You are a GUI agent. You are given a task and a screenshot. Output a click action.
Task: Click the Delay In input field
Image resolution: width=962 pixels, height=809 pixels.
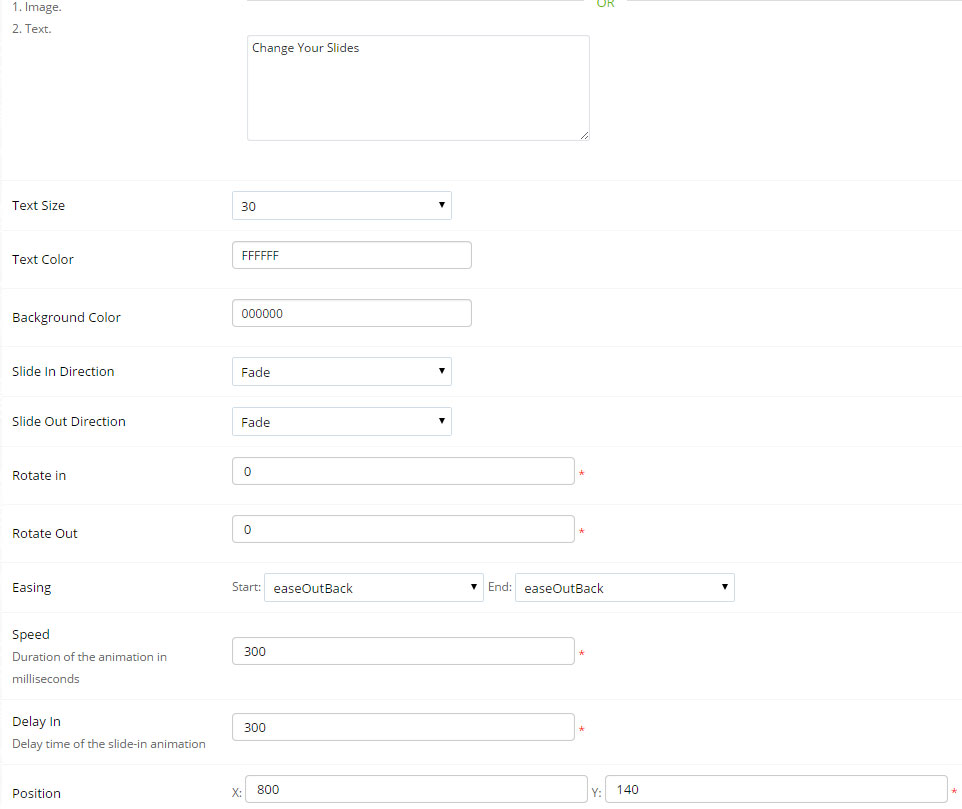(403, 728)
